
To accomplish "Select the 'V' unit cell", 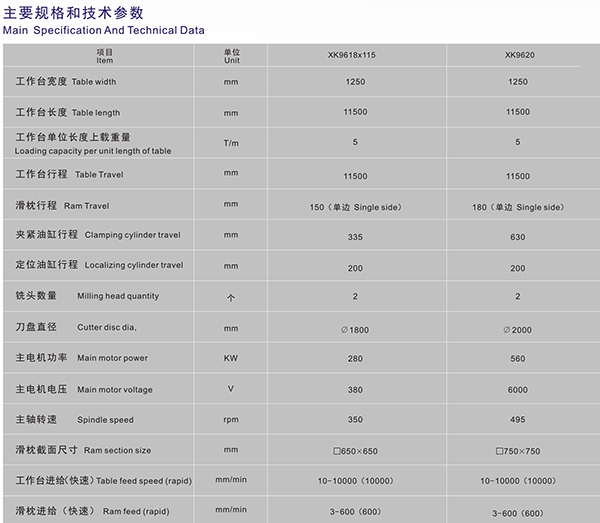I will tap(231, 389).
